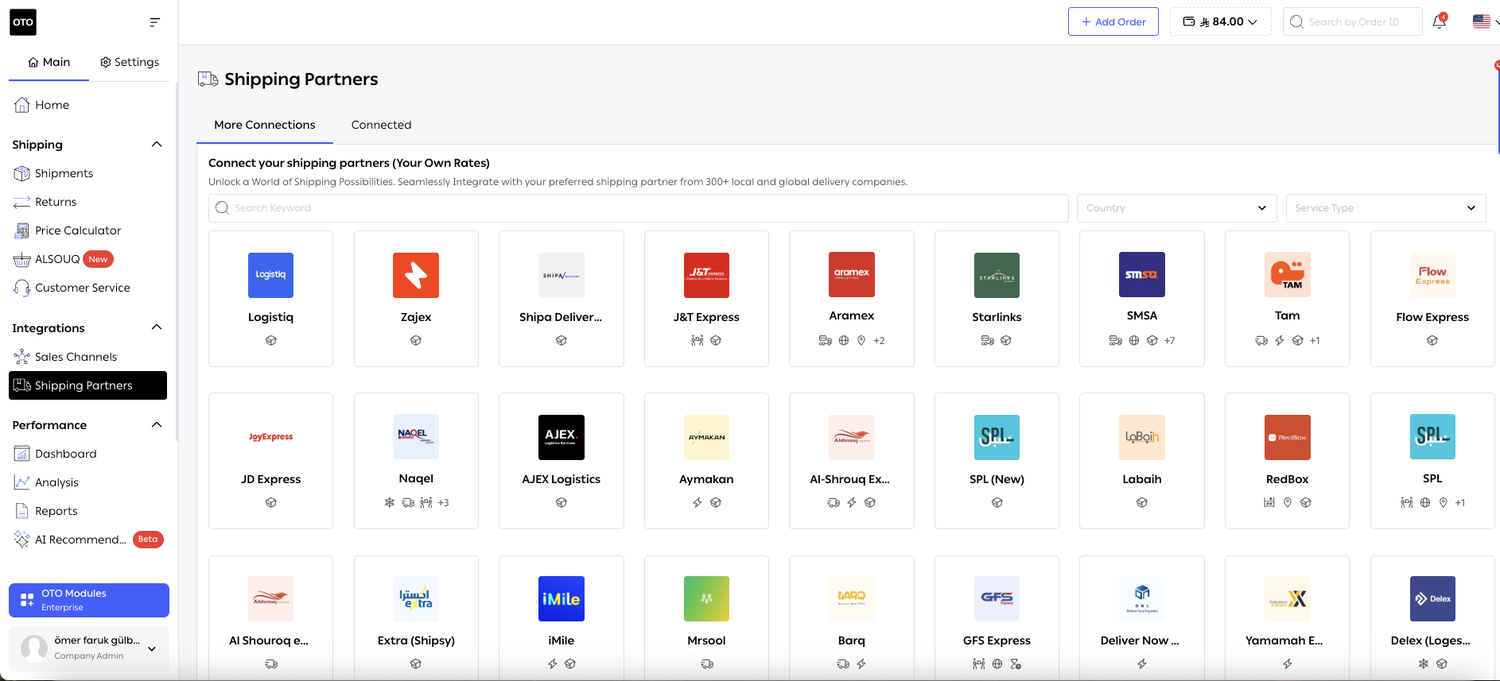Open the wallet balance 84.00 dropdown
This screenshot has width=1500, height=681.
1220,21
